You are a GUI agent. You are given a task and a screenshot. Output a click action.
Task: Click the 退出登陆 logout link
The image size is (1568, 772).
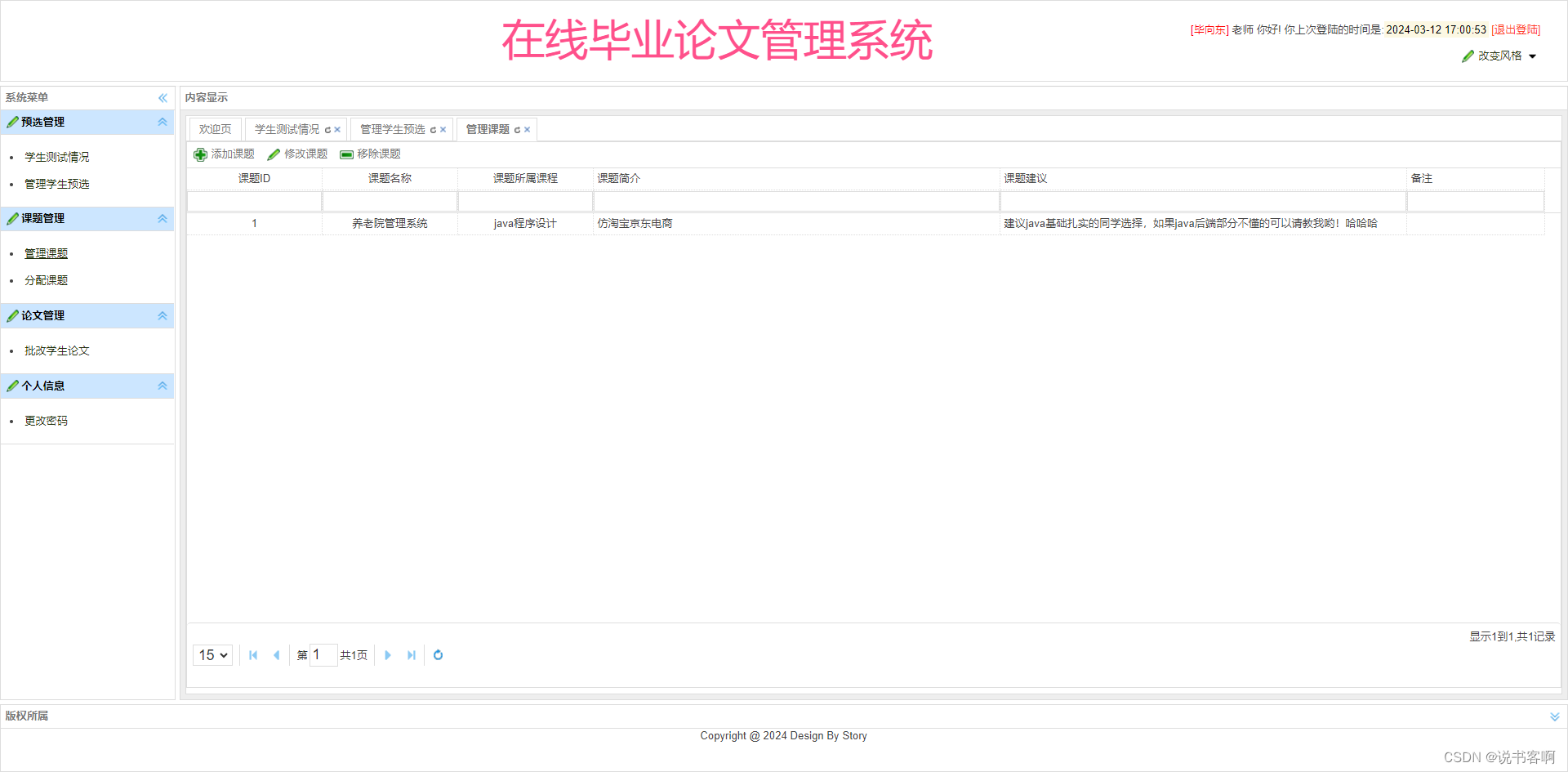click(1516, 30)
